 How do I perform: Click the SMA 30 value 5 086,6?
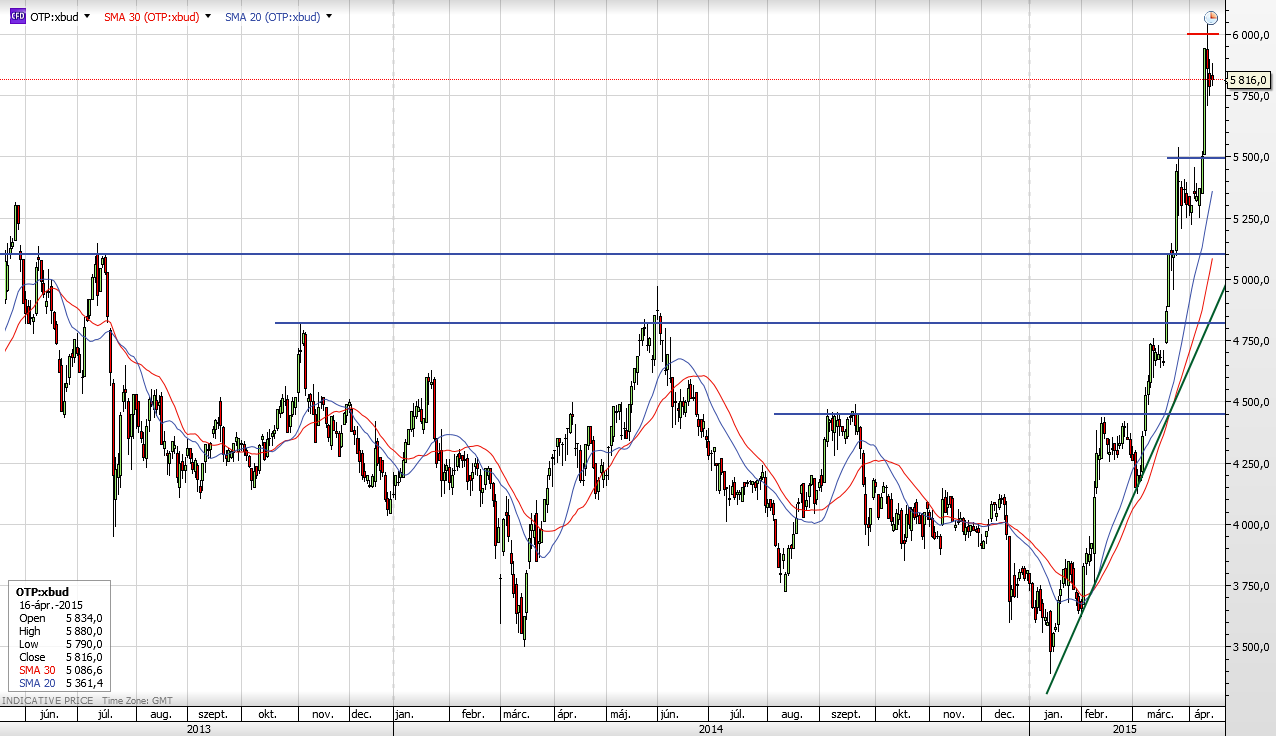pyautogui.click(x=85, y=670)
